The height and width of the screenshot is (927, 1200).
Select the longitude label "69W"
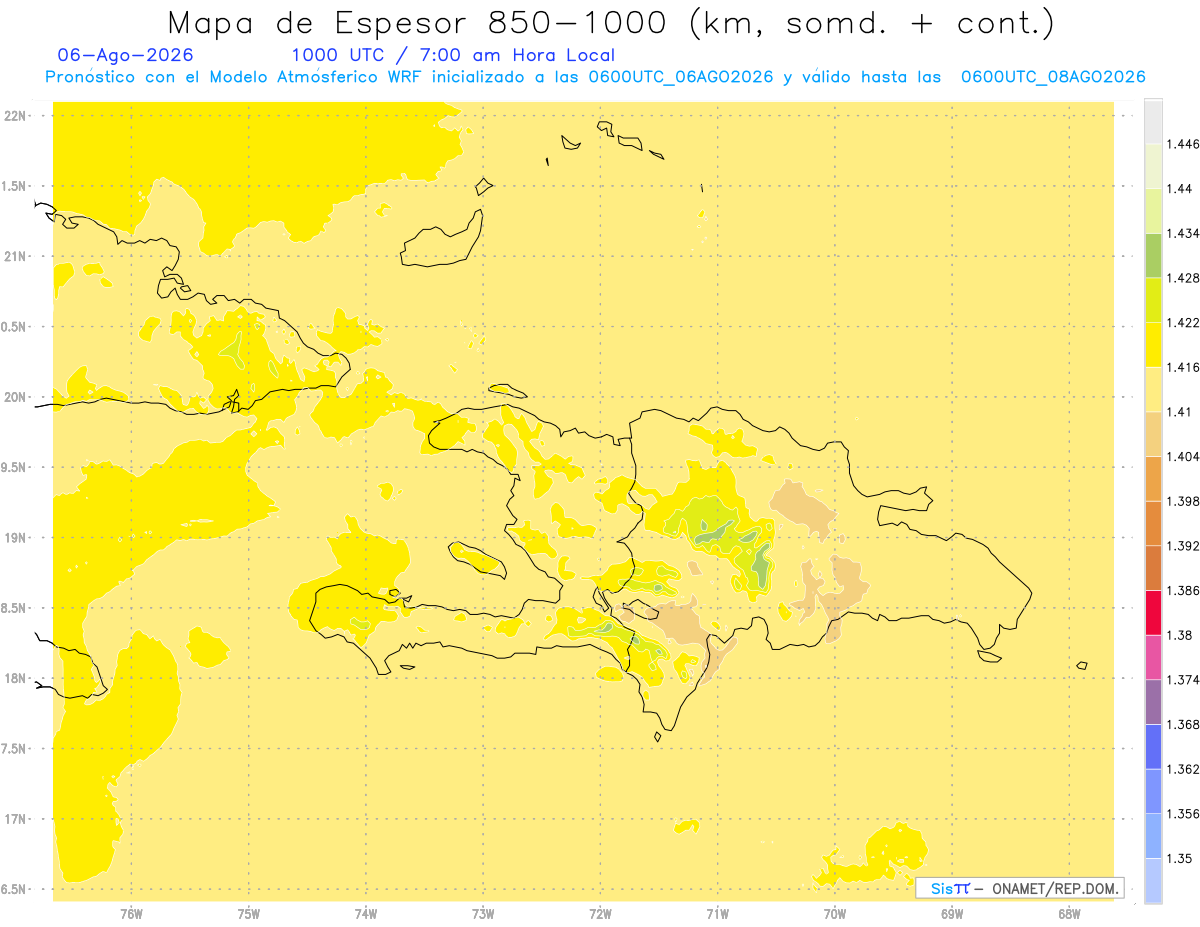tap(952, 914)
